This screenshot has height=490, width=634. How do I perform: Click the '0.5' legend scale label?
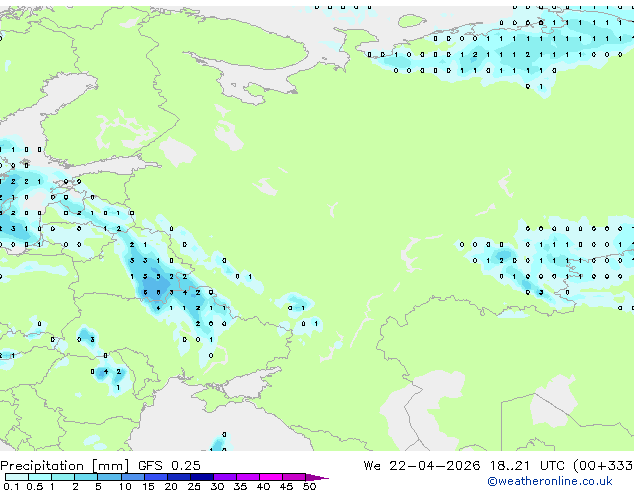point(35,486)
